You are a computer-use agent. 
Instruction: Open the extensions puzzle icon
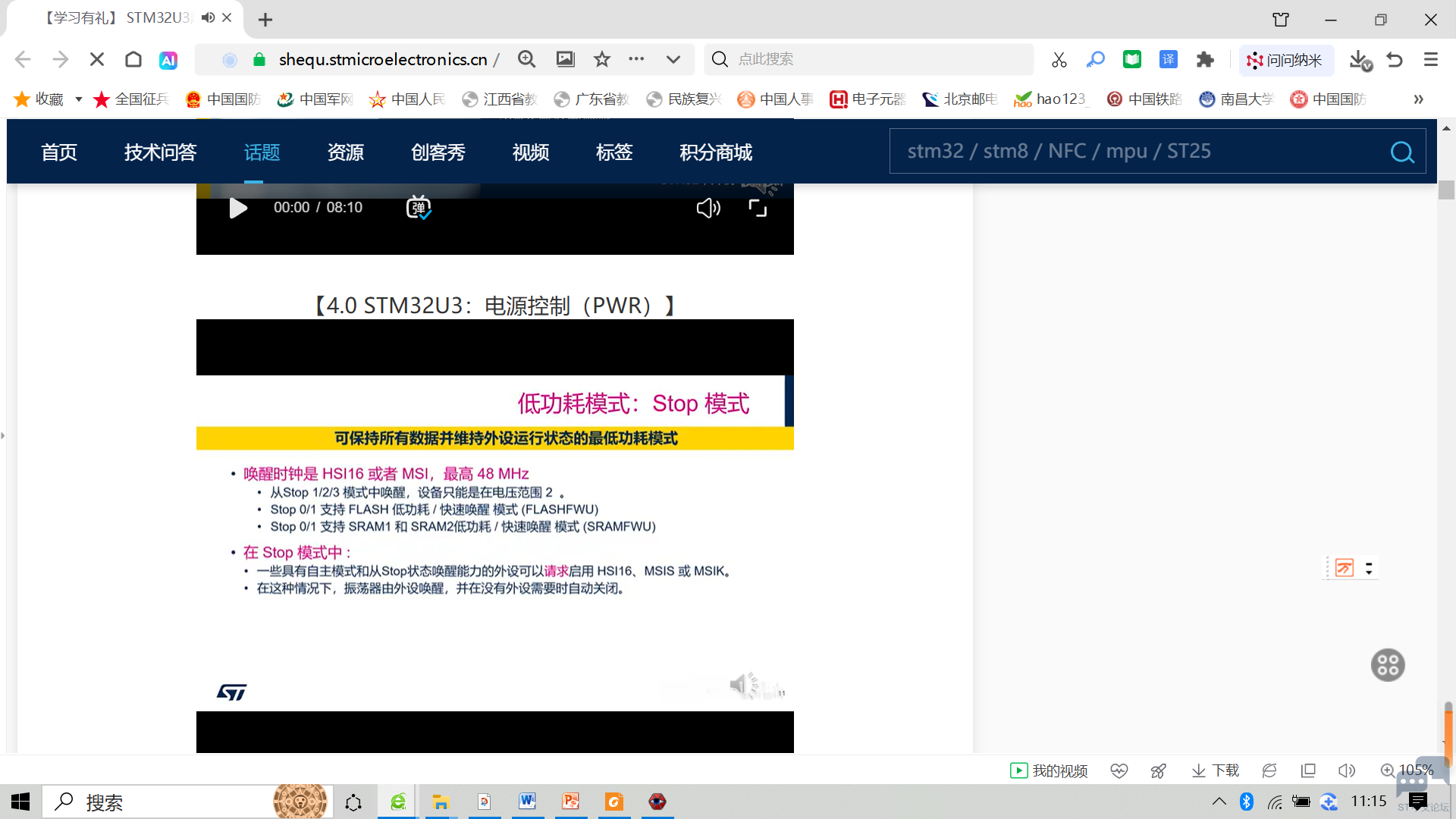coord(1205,60)
